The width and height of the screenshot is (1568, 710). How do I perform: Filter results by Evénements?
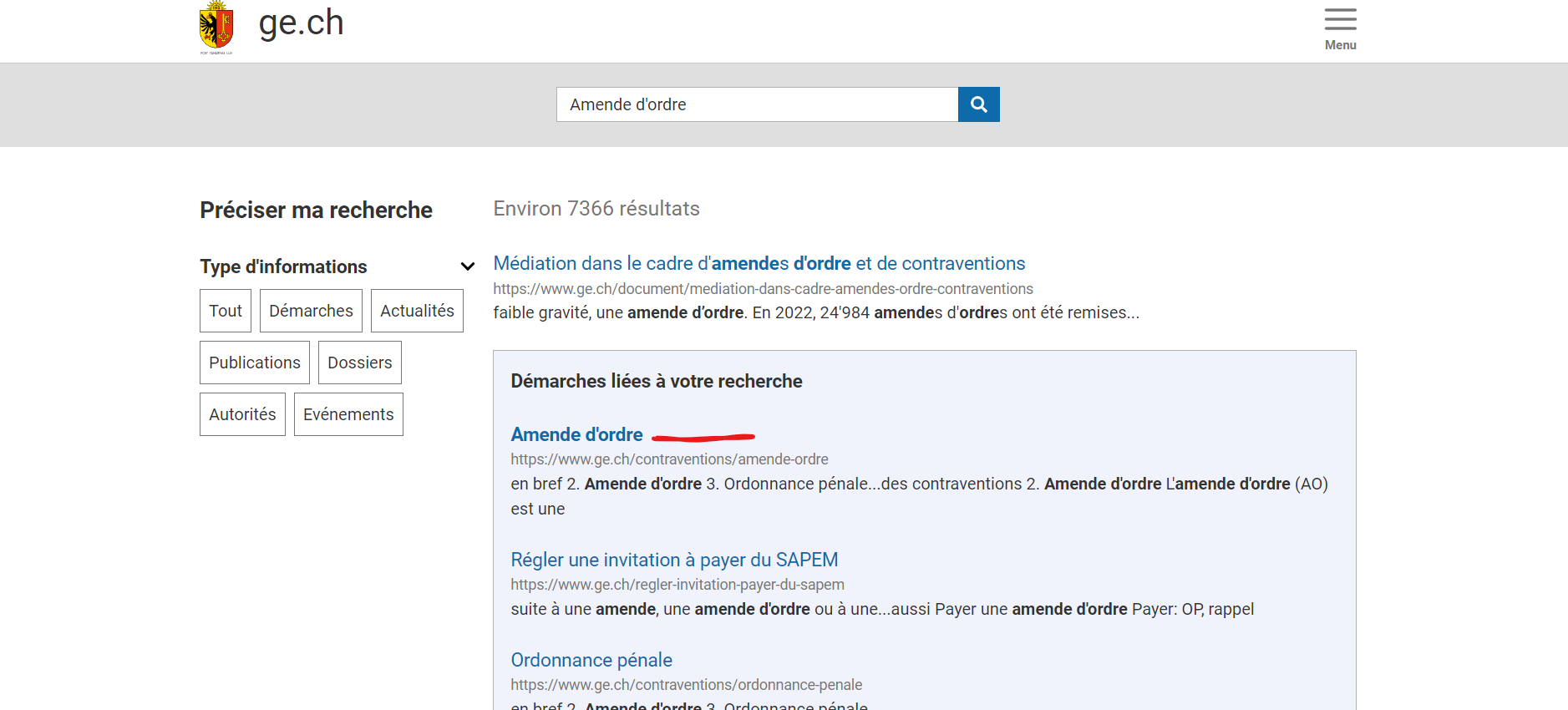click(348, 414)
